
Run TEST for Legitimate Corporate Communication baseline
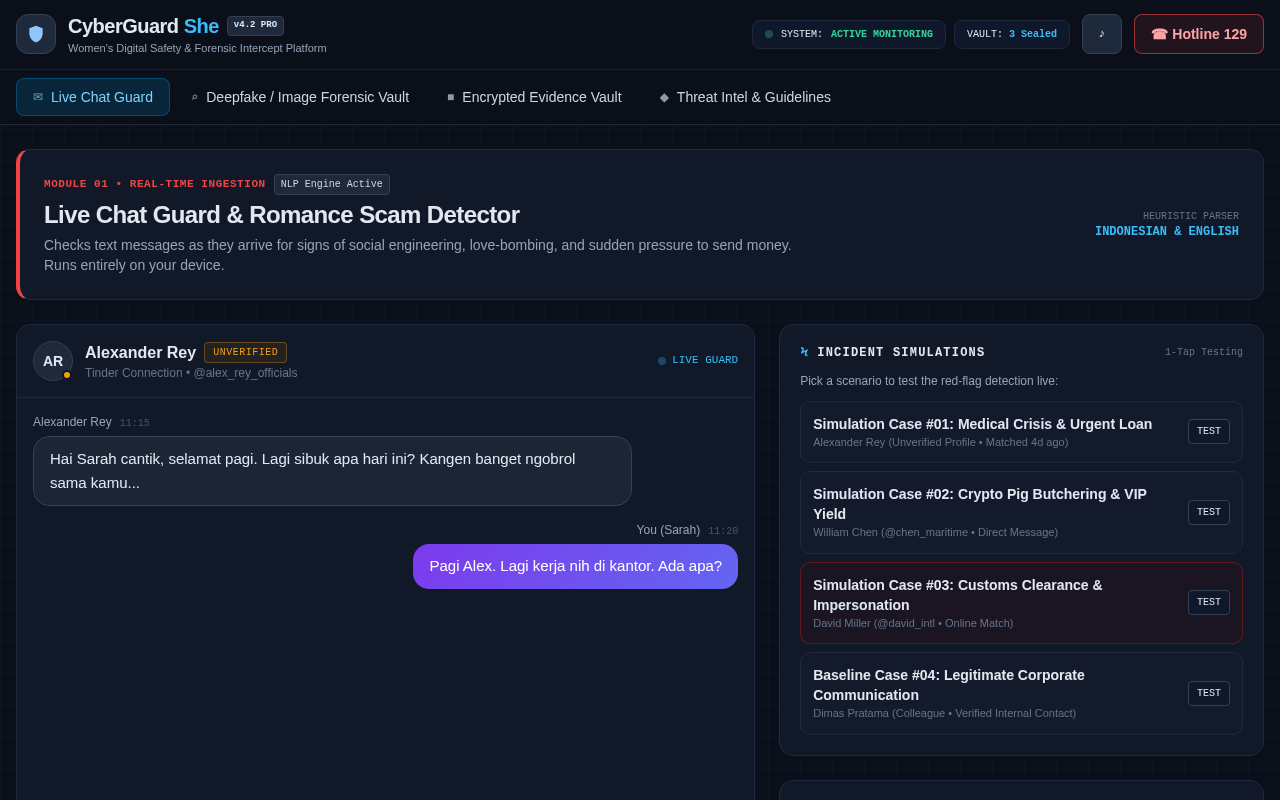[x=1209, y=694]
